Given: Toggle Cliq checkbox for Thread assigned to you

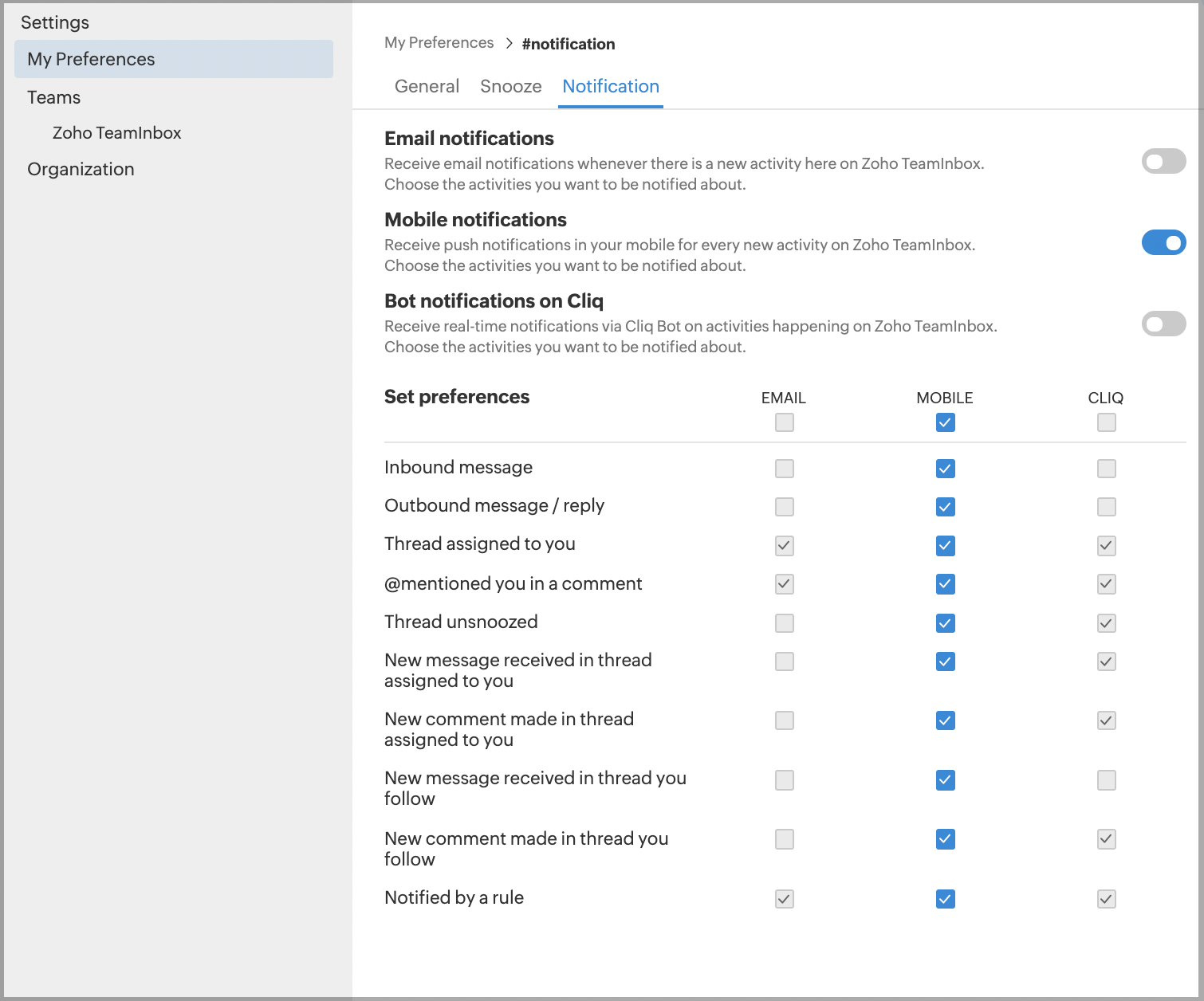Looking at the screenshot, I should [1106, 546].
